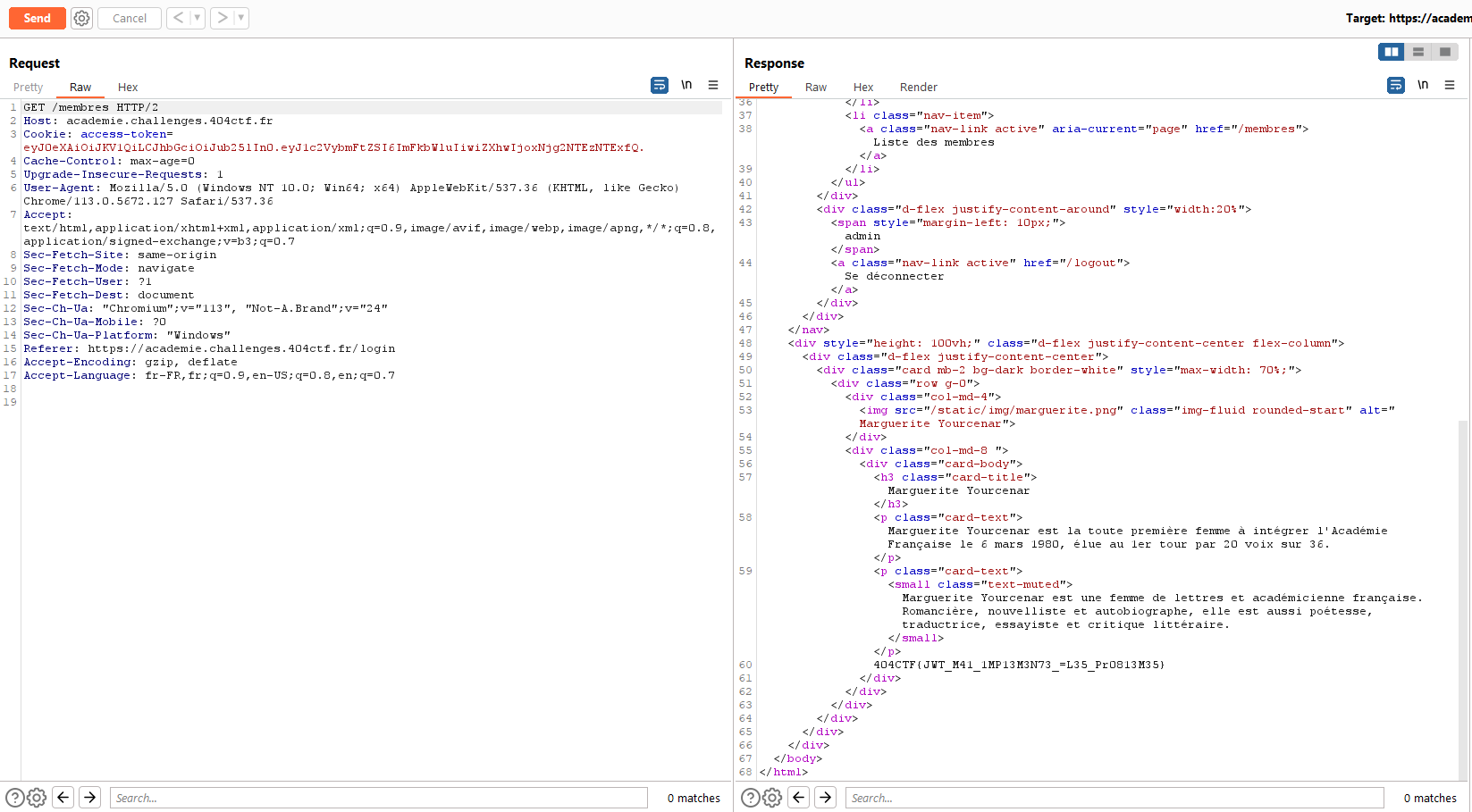This screenshot has height=812, width=1472.
Task: Click the closing </html> tag line
Action: pyautogui.click(x=784, y=772)
